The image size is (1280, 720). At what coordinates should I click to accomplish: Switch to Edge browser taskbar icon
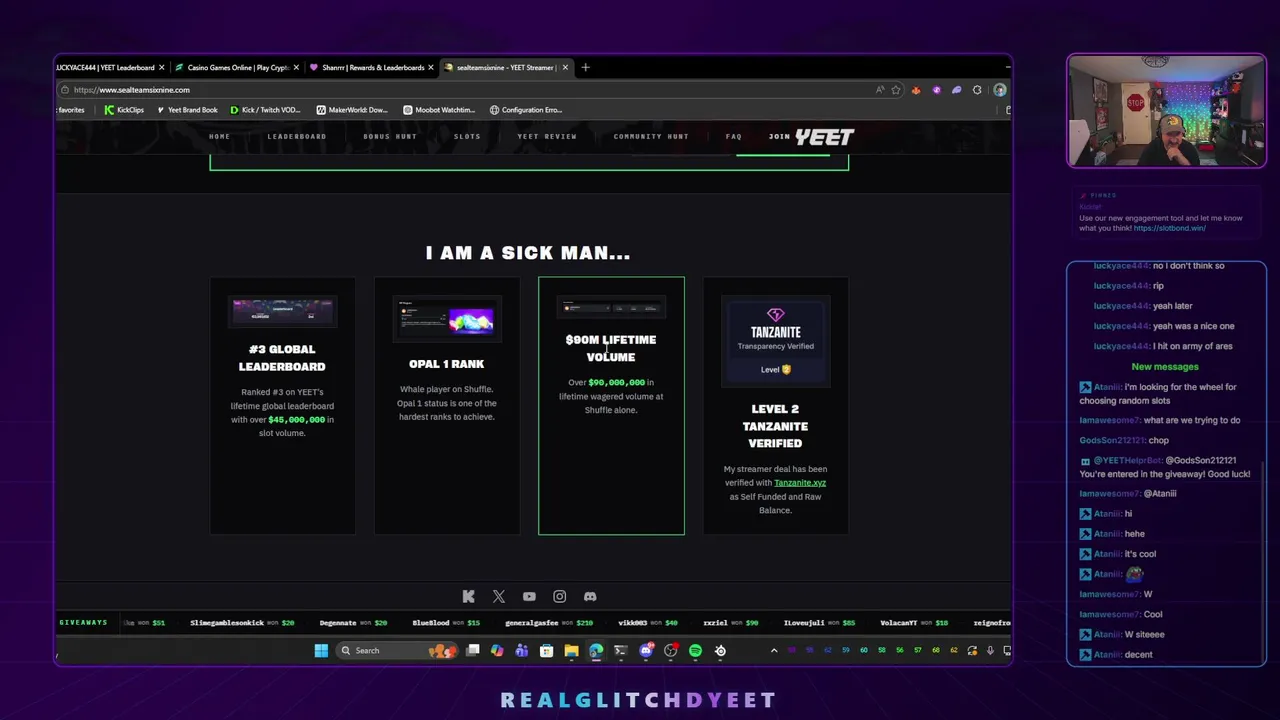click(596, 650)
